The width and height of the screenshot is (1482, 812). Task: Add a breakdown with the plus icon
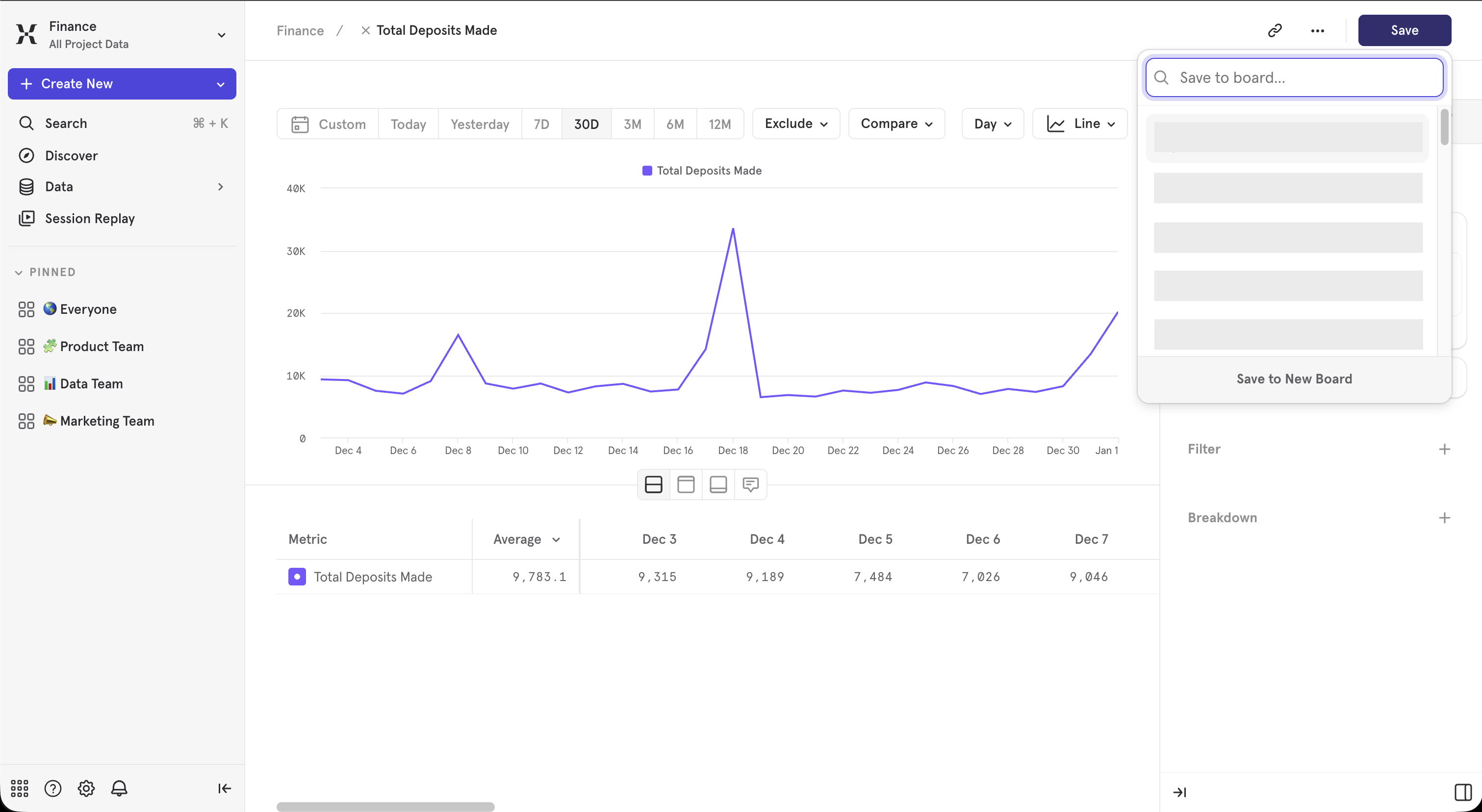1445,518
